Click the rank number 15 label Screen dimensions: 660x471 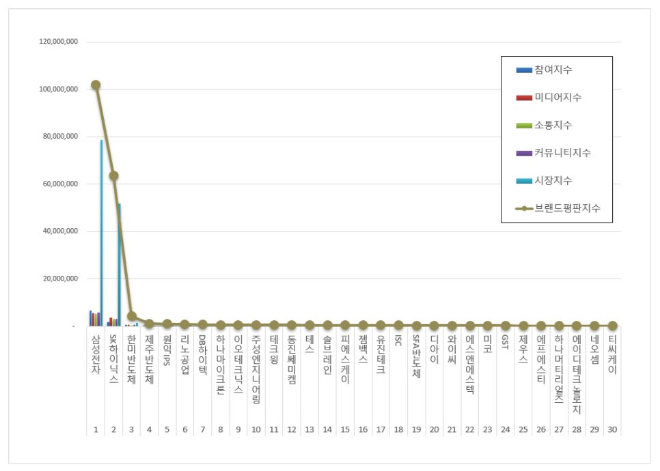pos(345,428)
